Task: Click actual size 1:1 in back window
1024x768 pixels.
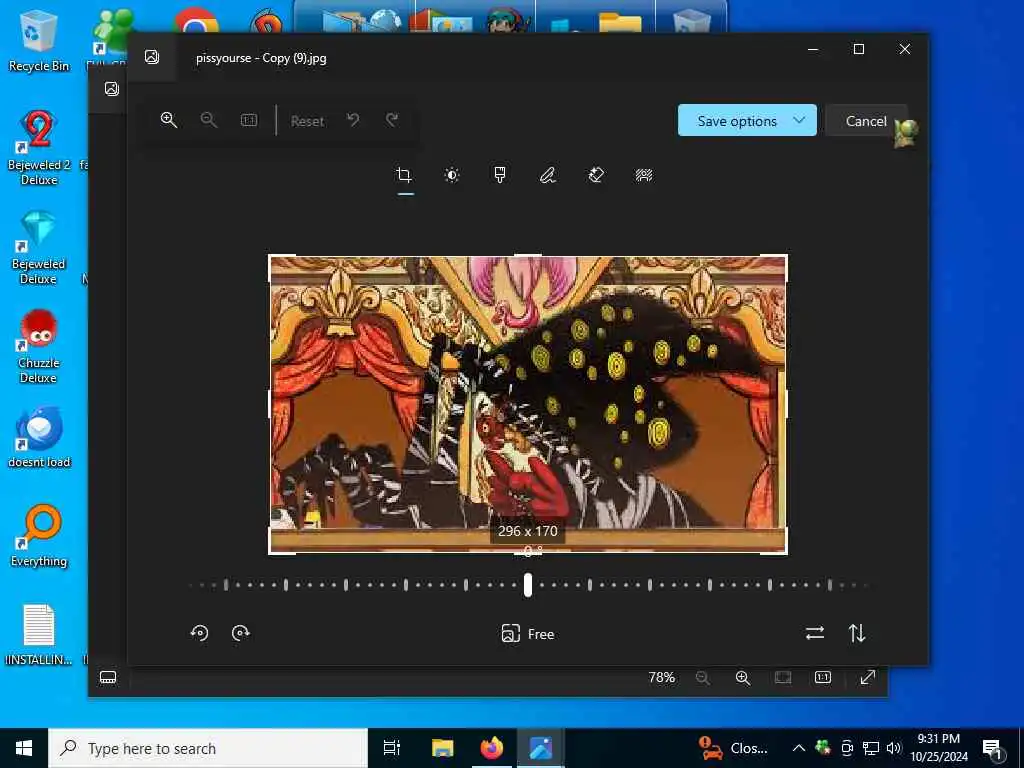Action: pos(823,677)
